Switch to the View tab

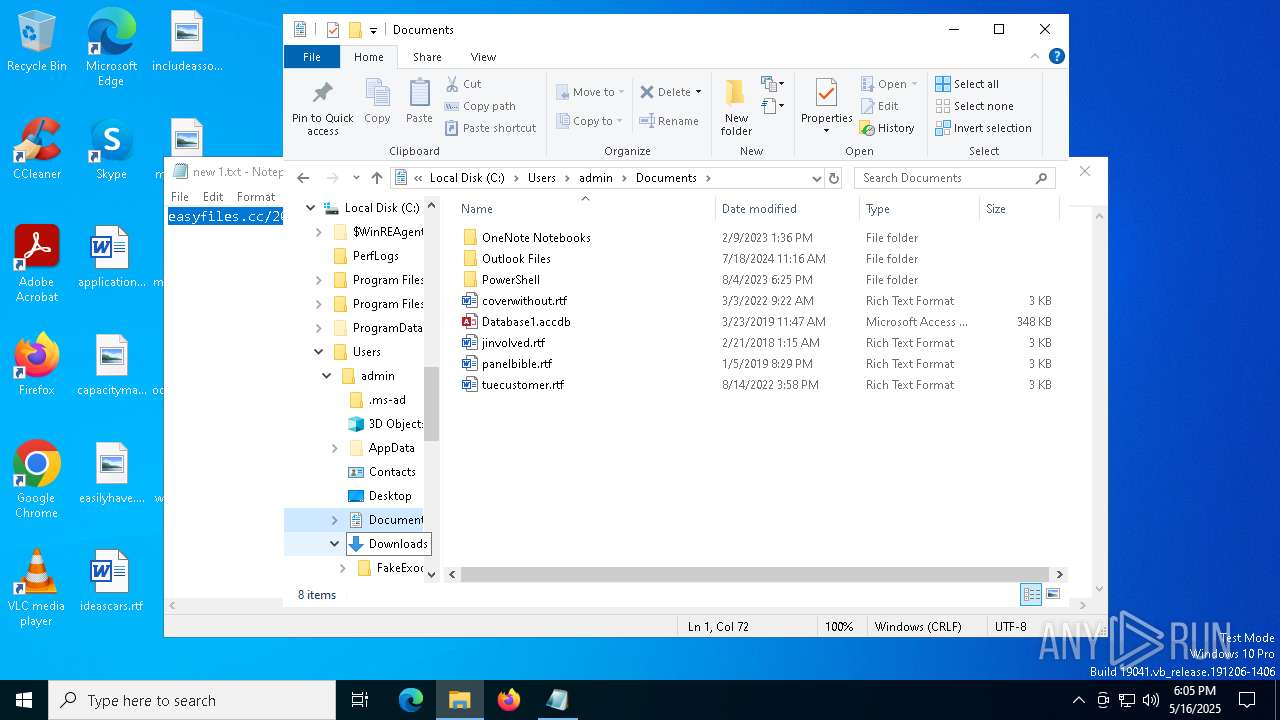[483, 57]
